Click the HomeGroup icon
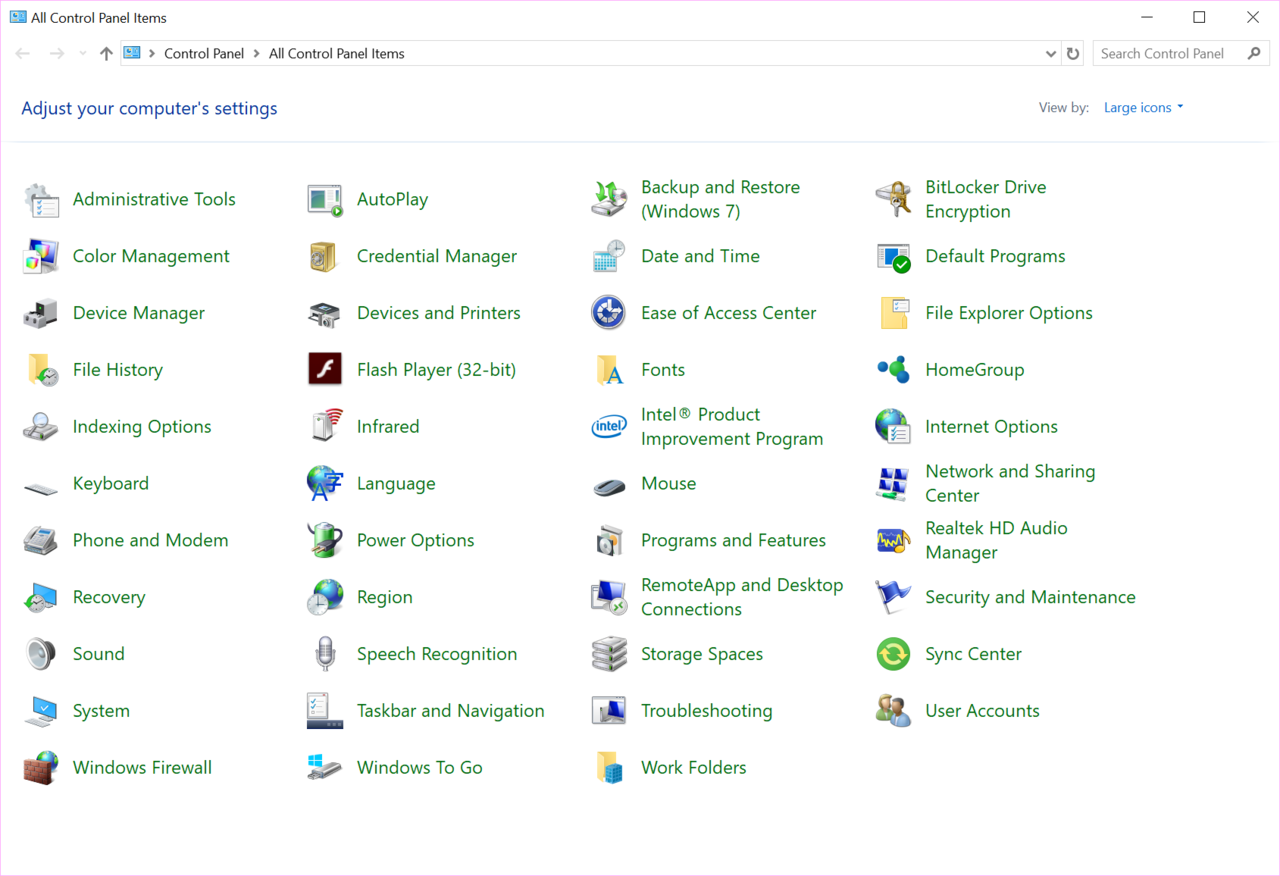 pos(893,370)
